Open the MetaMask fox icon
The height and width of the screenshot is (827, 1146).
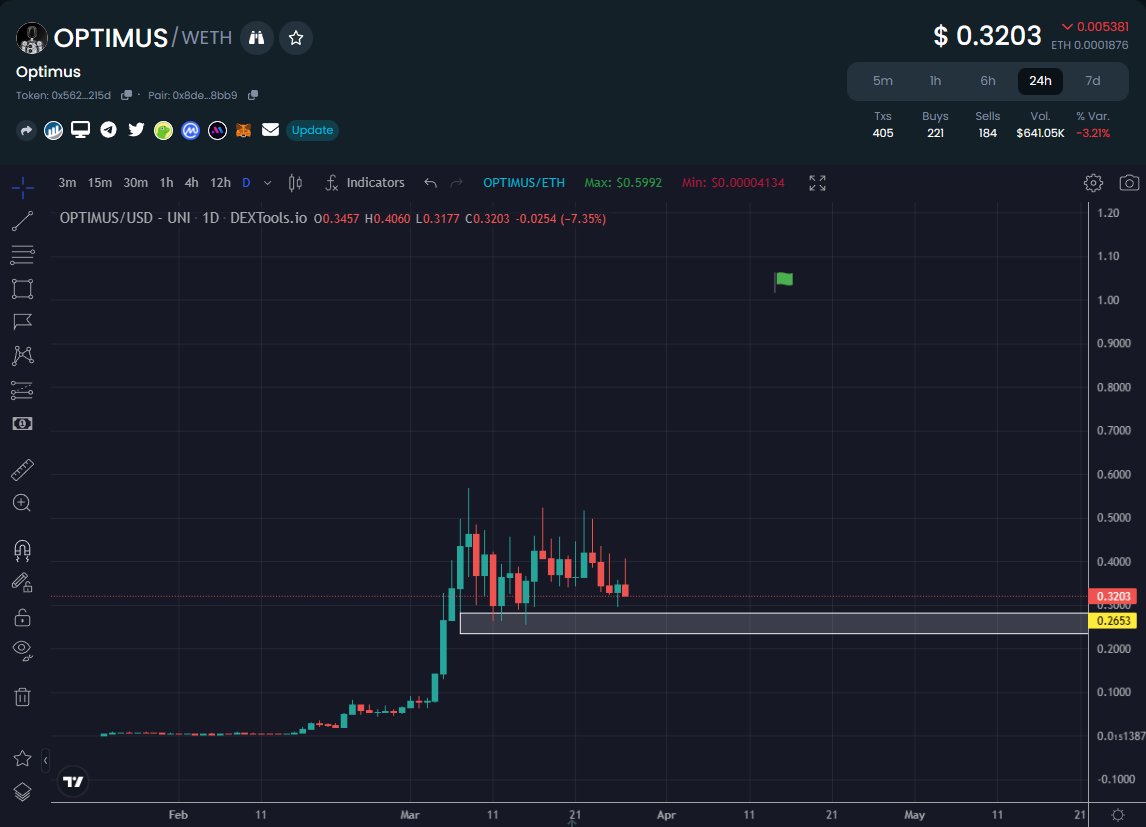(244, 130)
